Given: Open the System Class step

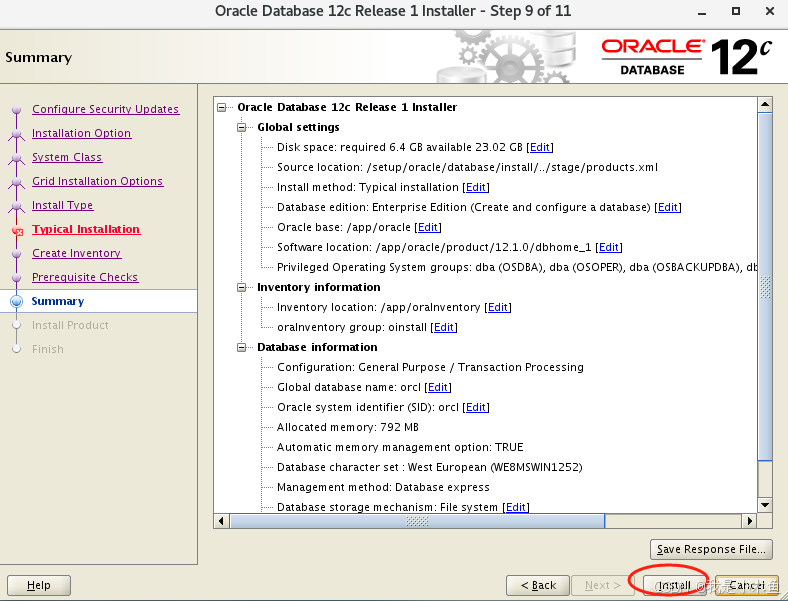Looking at the screenshot, I should pyautogui.click(x=67, y=157).
